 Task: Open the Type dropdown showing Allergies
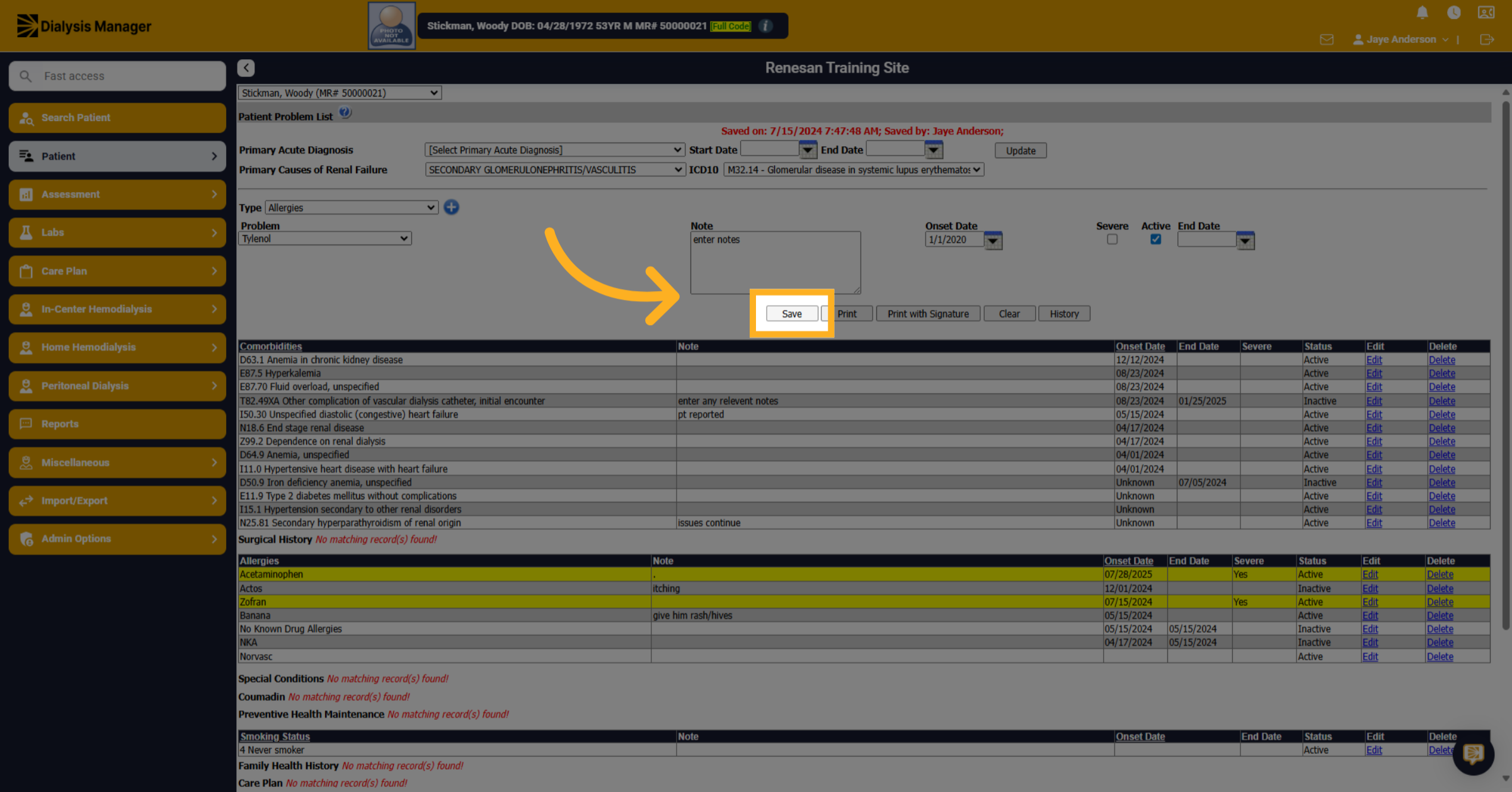click(351, 208)
